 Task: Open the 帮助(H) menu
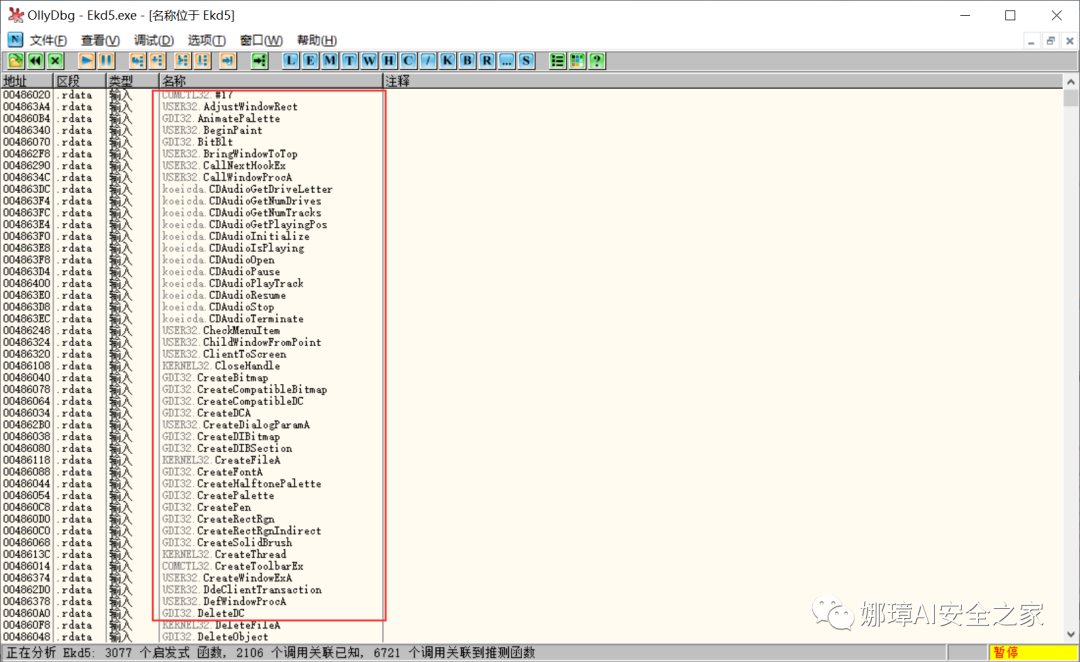tap(317, 41)
